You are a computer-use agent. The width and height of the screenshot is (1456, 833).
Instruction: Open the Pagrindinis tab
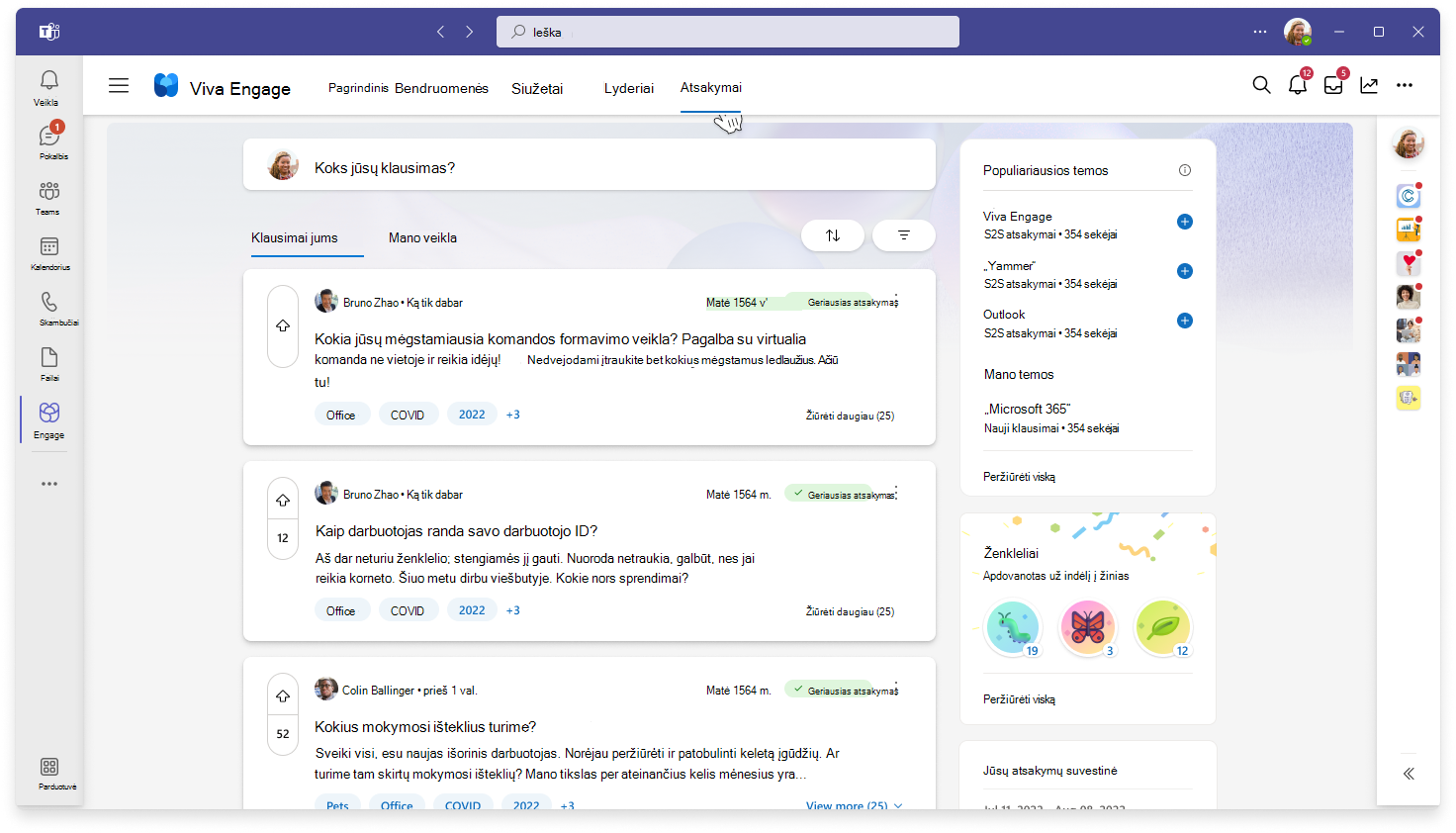pos(358,88)
